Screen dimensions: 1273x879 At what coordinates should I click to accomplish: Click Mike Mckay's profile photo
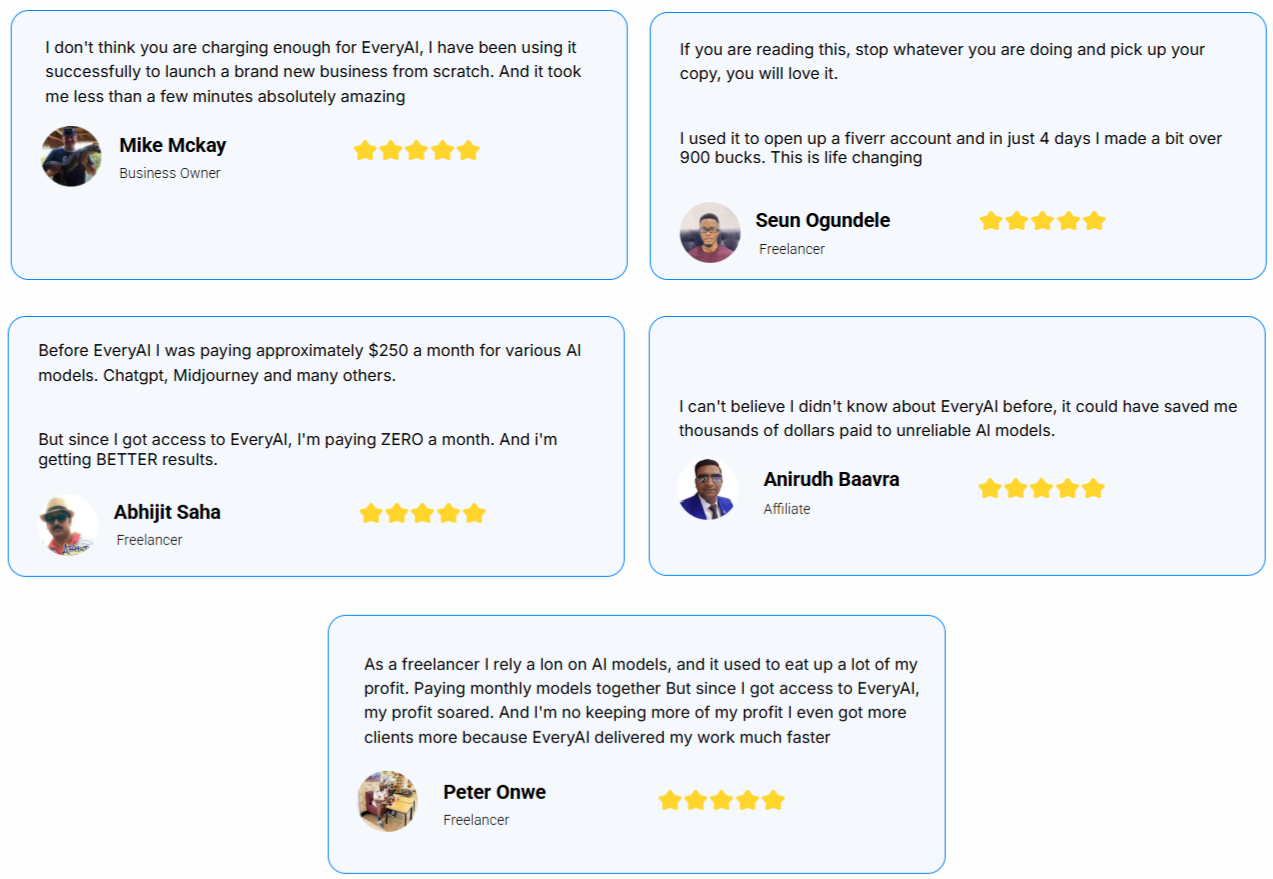coord(71,156)
